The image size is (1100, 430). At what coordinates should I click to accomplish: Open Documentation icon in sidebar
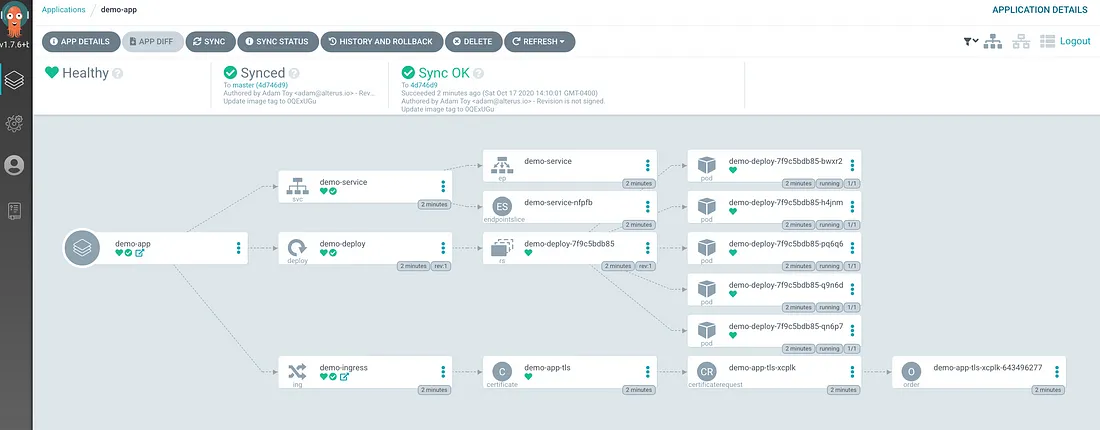pos(15,210)
